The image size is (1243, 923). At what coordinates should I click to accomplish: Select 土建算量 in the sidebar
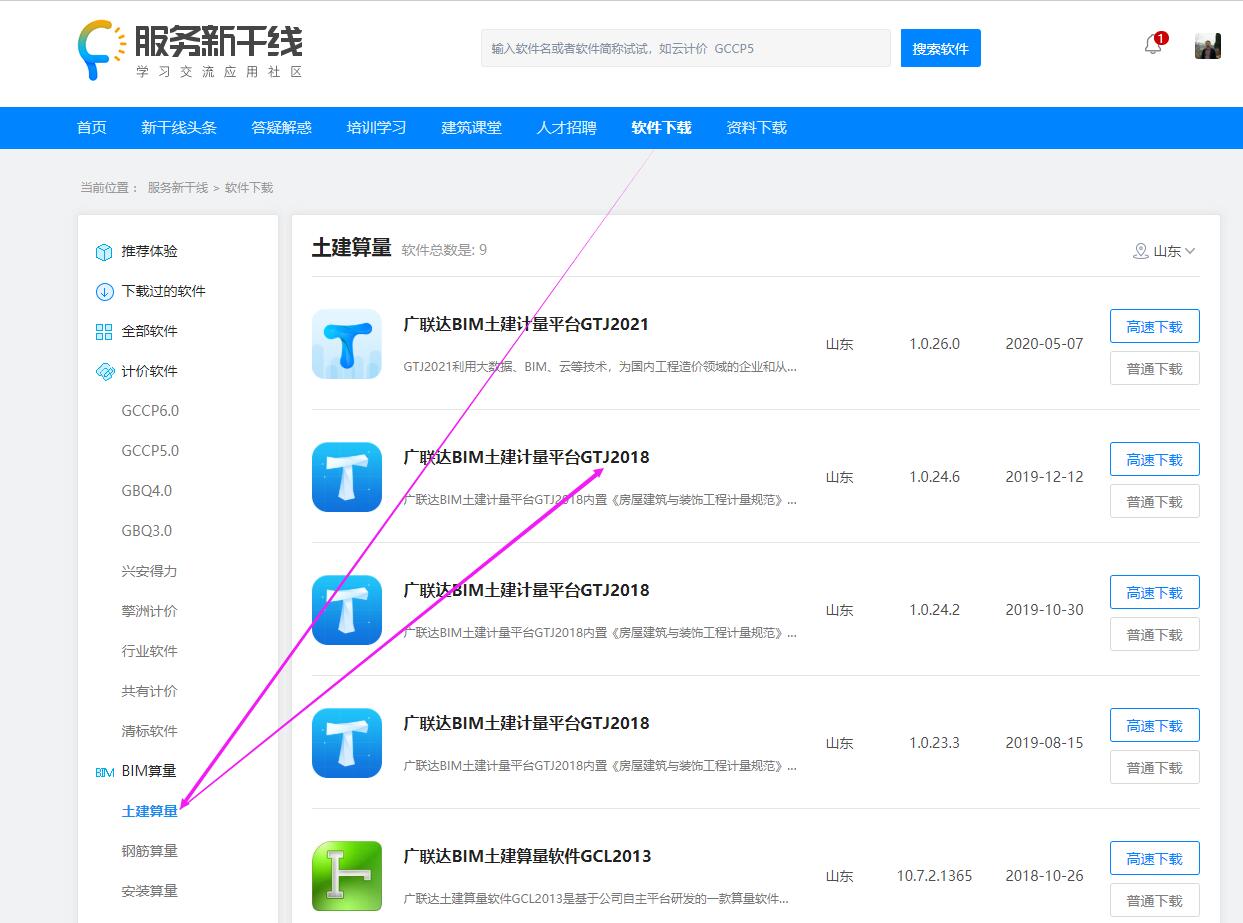coord(150,811)
